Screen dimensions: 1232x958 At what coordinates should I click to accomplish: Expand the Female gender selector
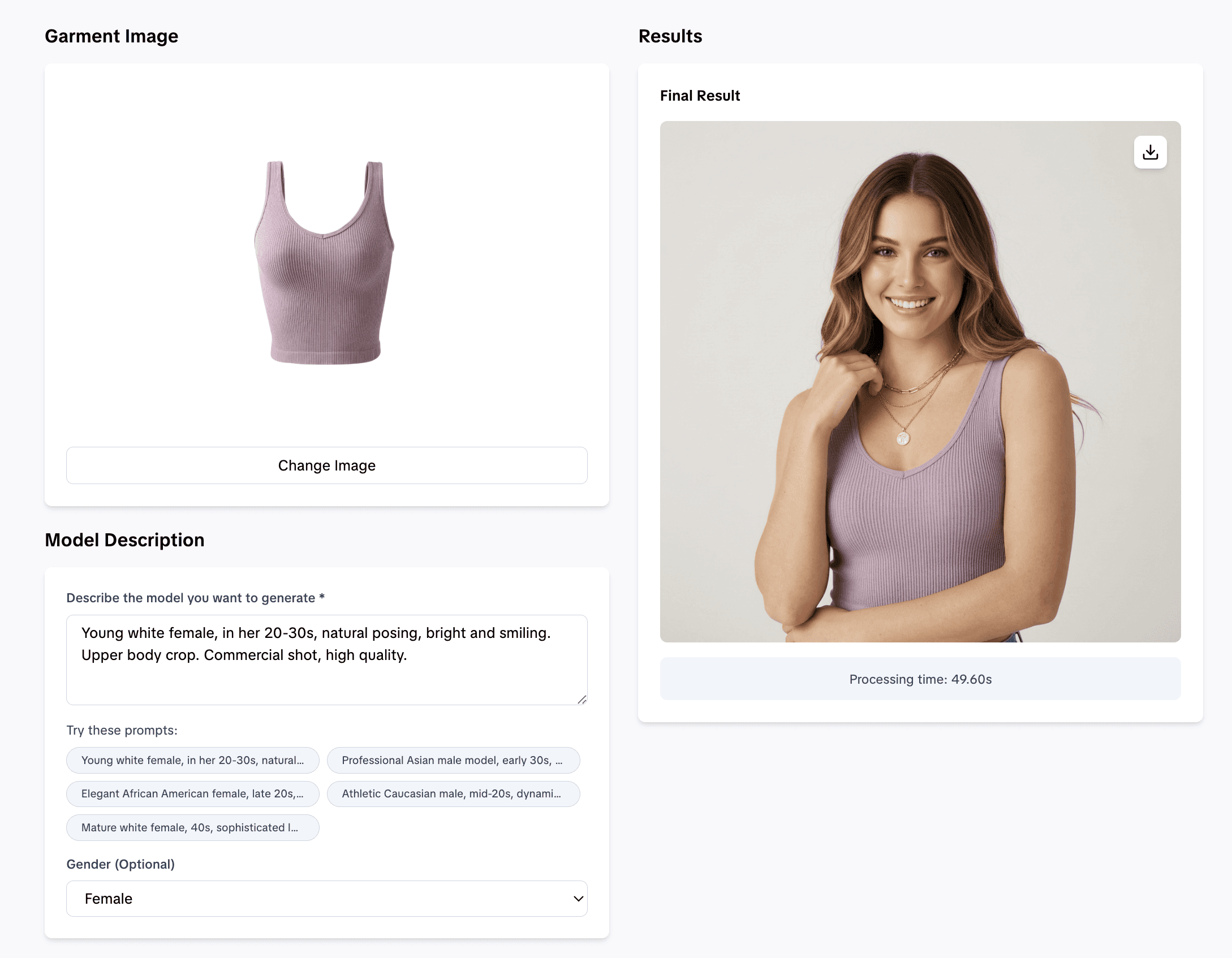point(327,899)
